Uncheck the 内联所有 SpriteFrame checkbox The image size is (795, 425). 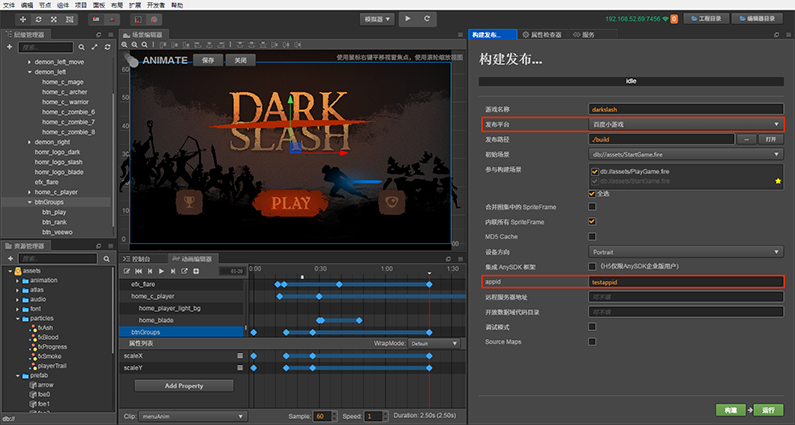[592, 220]
